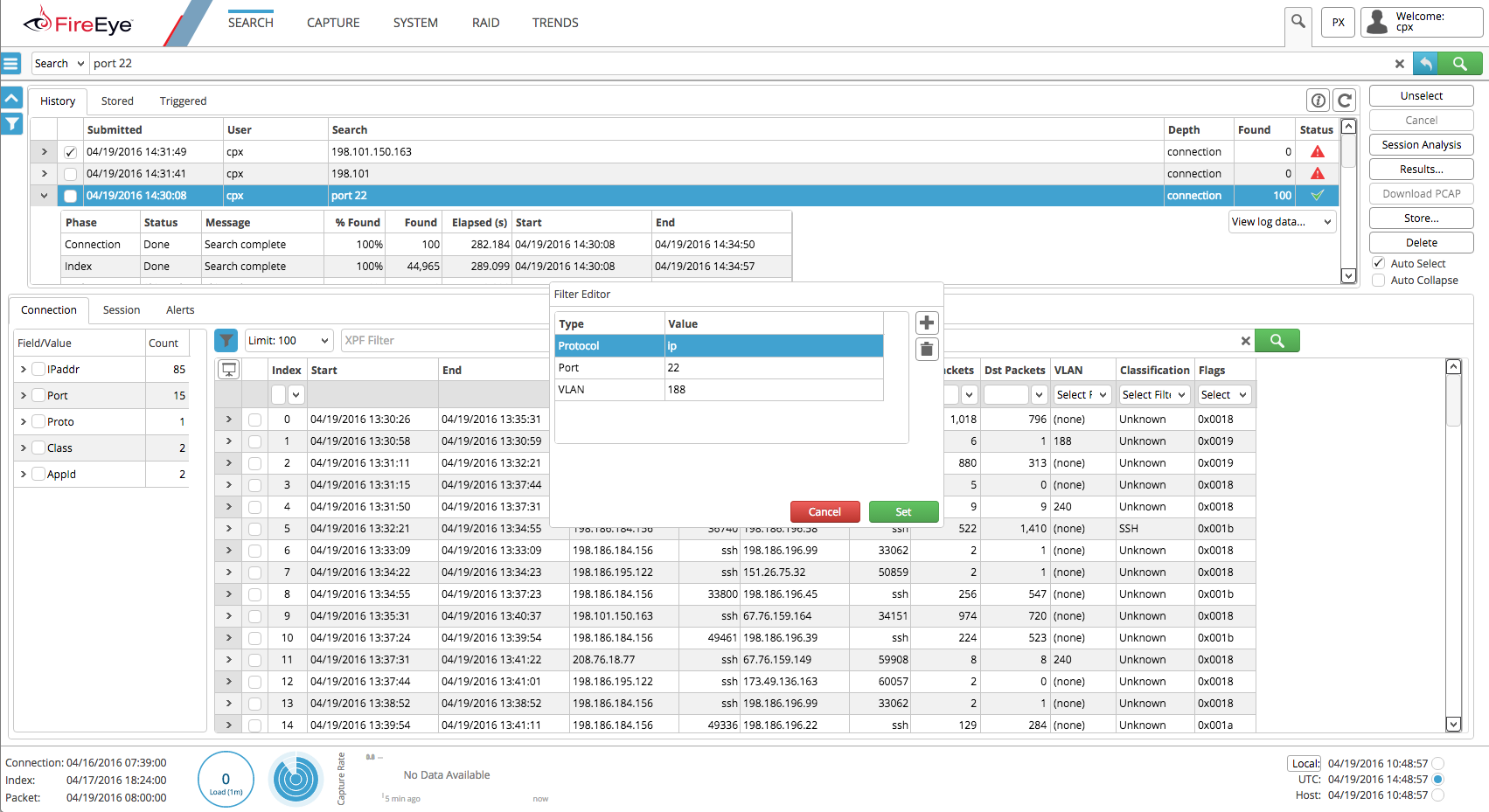Viewport: 1489px width, 812px height.
Task: Collapse the expanded port 22 search row
Action: [45, 196]
